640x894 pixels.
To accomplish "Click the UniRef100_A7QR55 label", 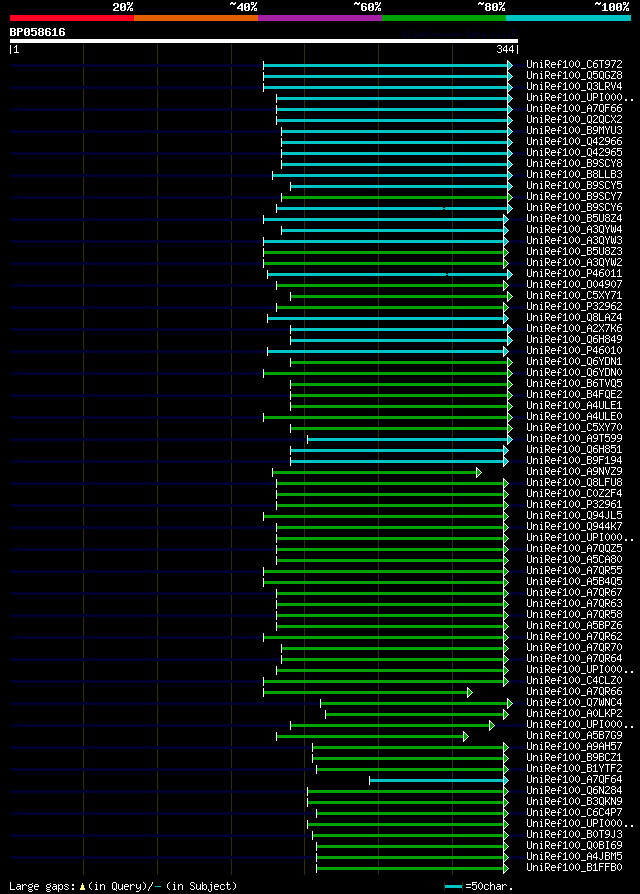I will (574, 570).
